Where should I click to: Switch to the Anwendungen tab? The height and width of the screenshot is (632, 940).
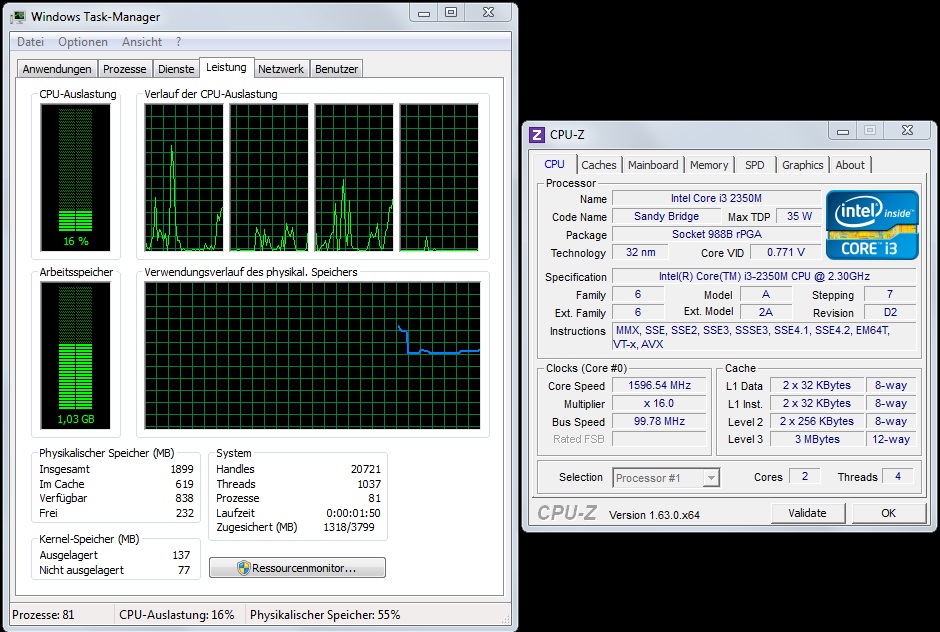(x=57, y=69)
